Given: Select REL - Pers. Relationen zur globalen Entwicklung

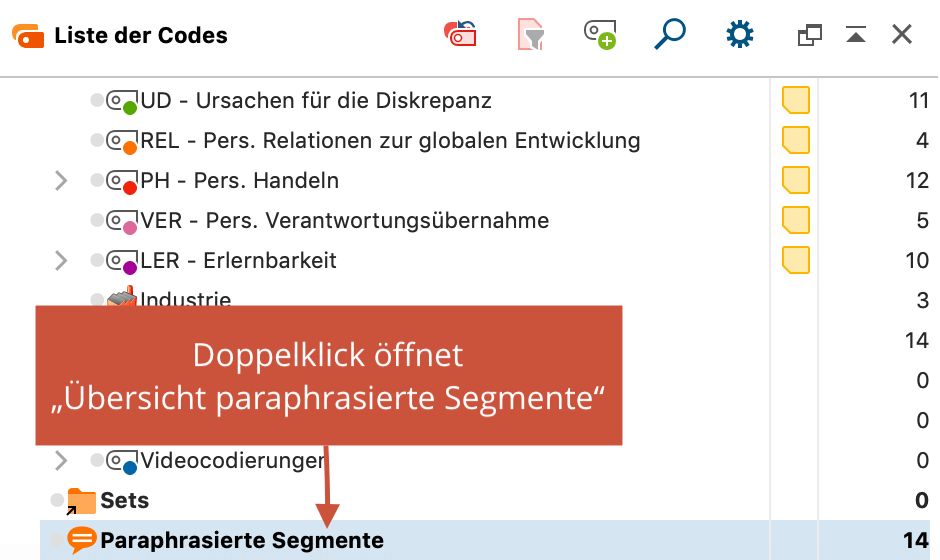Looking at the screenshot, I should pos(390,140).
